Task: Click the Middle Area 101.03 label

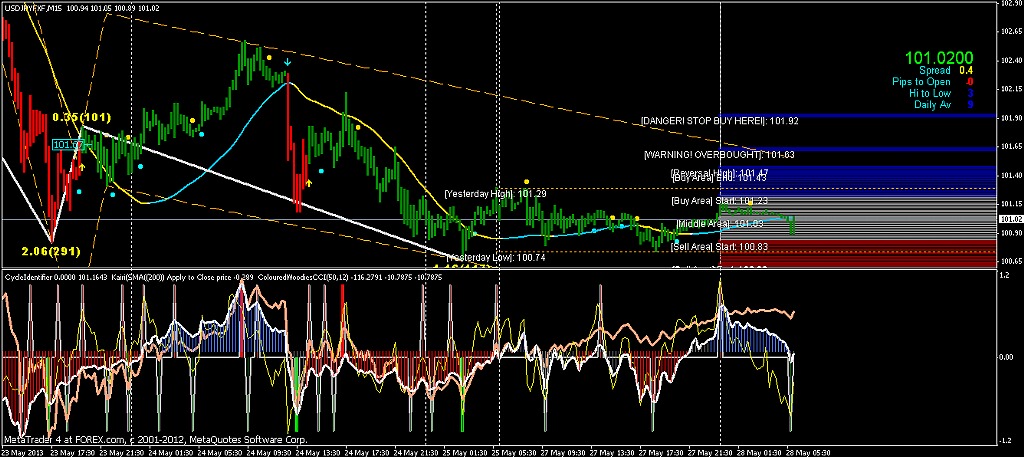Action: click(720, 224)
